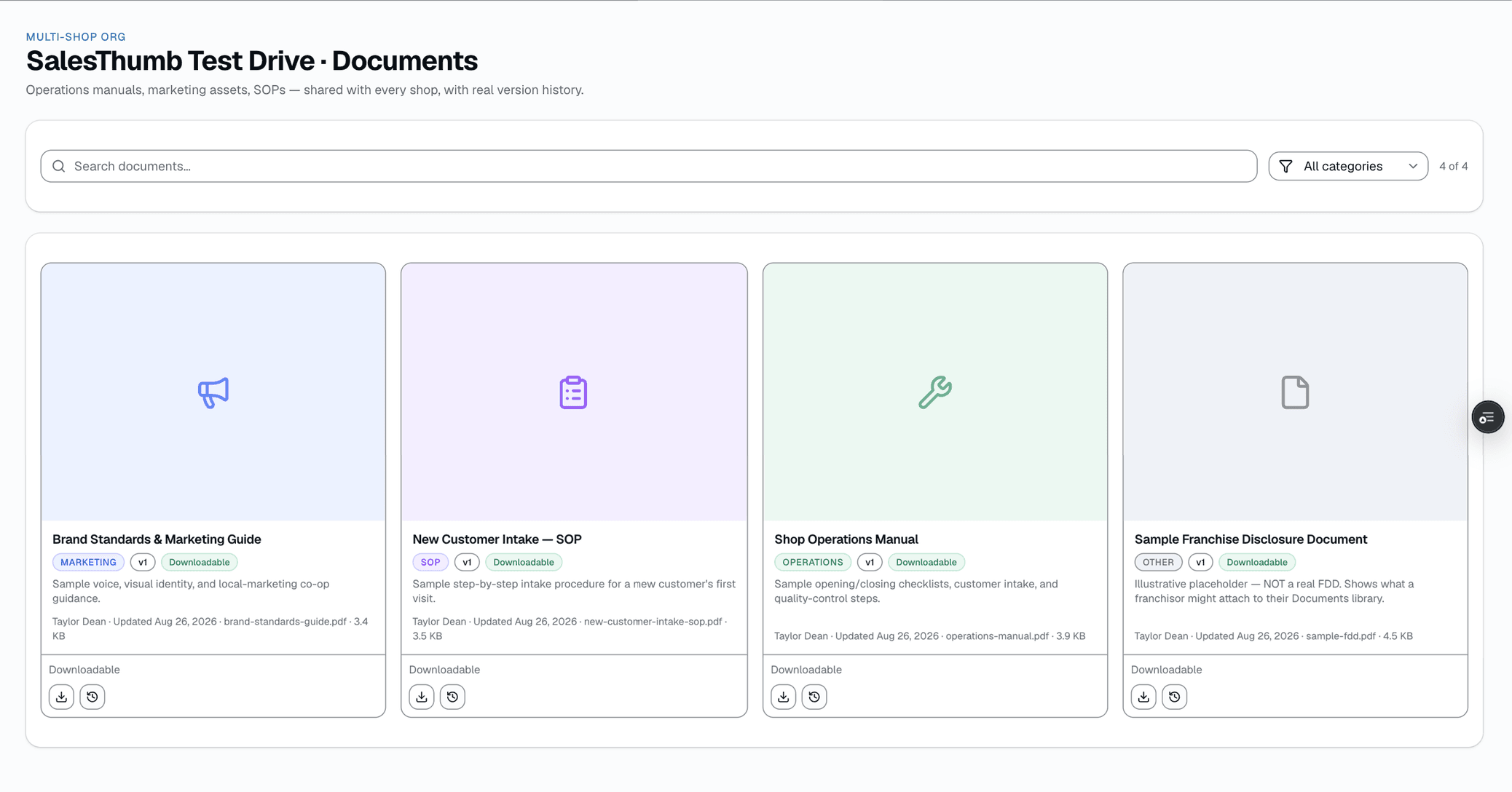Screen dimensions: 1512x792
Task: Download the Shop Operations Manual
Action: point(784,697)
